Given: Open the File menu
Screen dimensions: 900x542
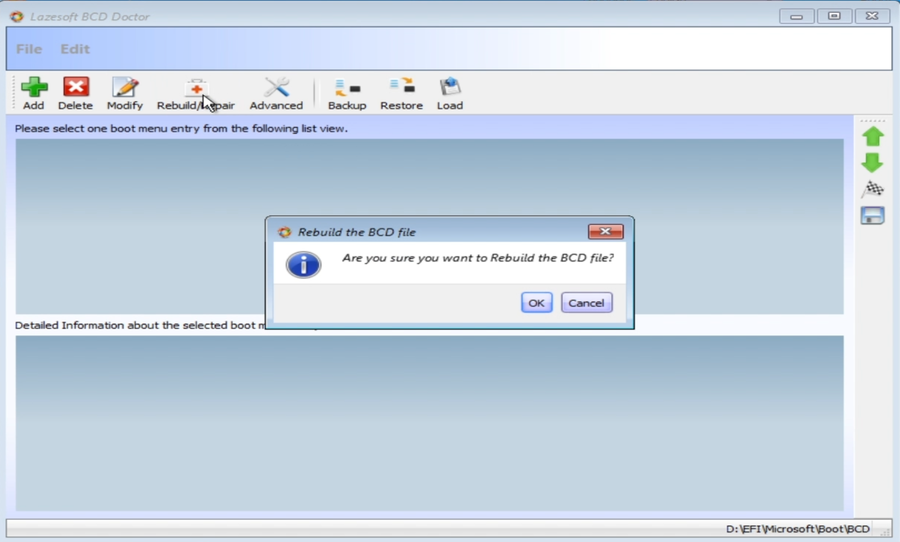Looking at the screenshot, I should 29,49.
